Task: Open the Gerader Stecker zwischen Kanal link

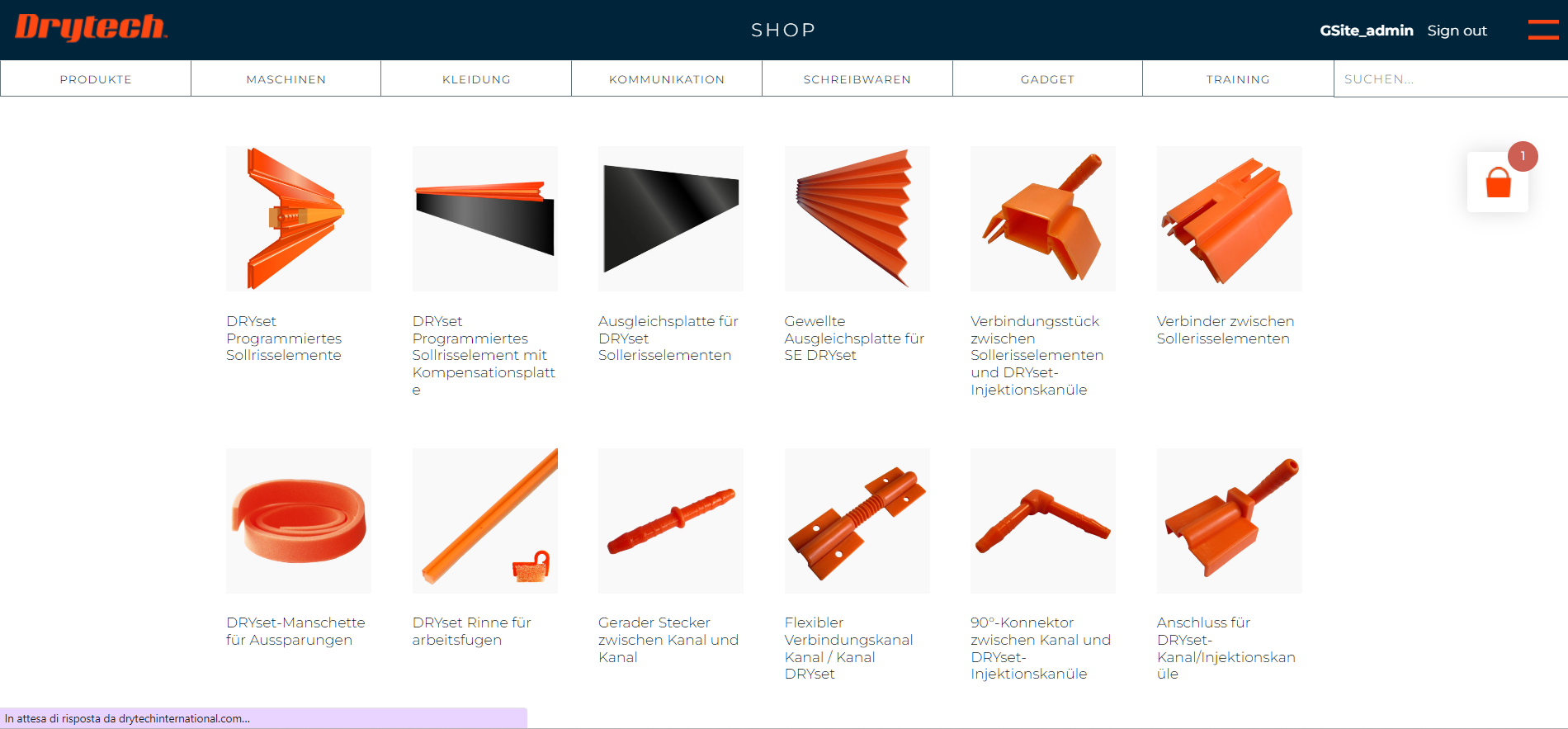Action: [668, 640]
